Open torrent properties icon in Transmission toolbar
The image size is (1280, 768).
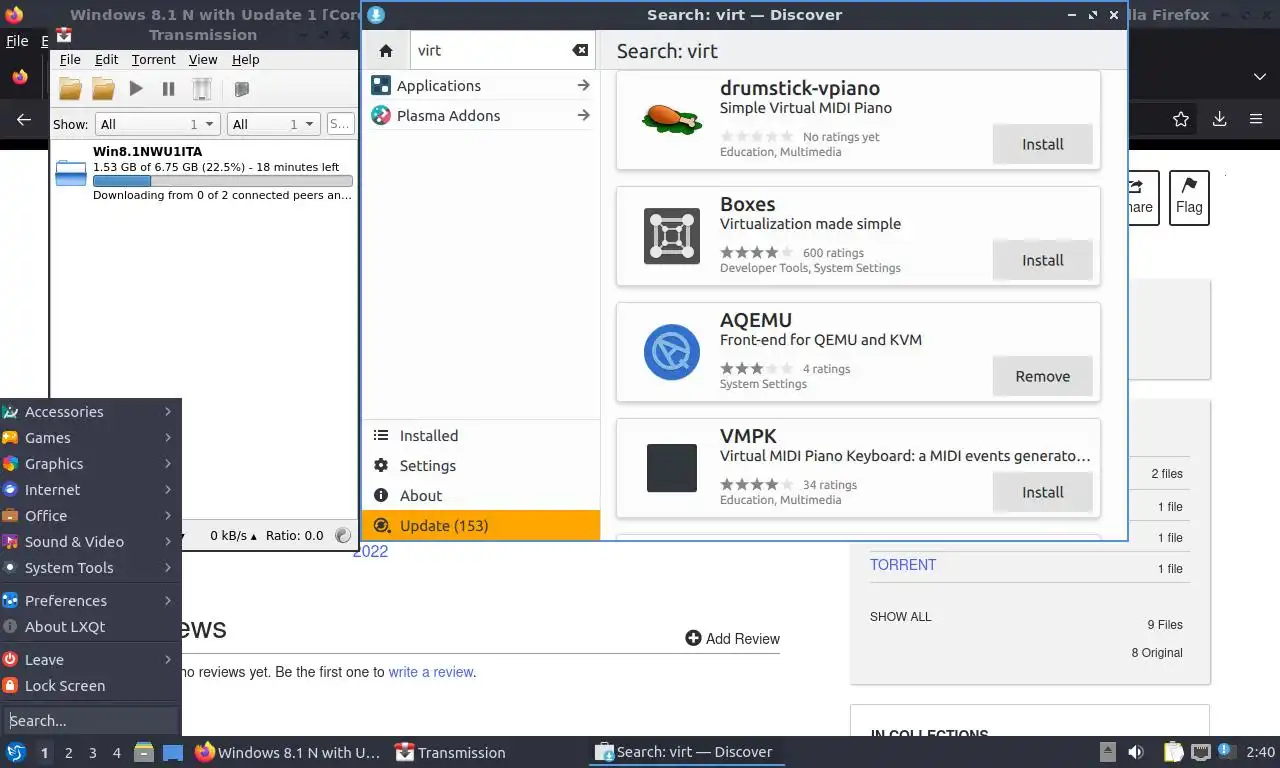(x=241, y=89)
